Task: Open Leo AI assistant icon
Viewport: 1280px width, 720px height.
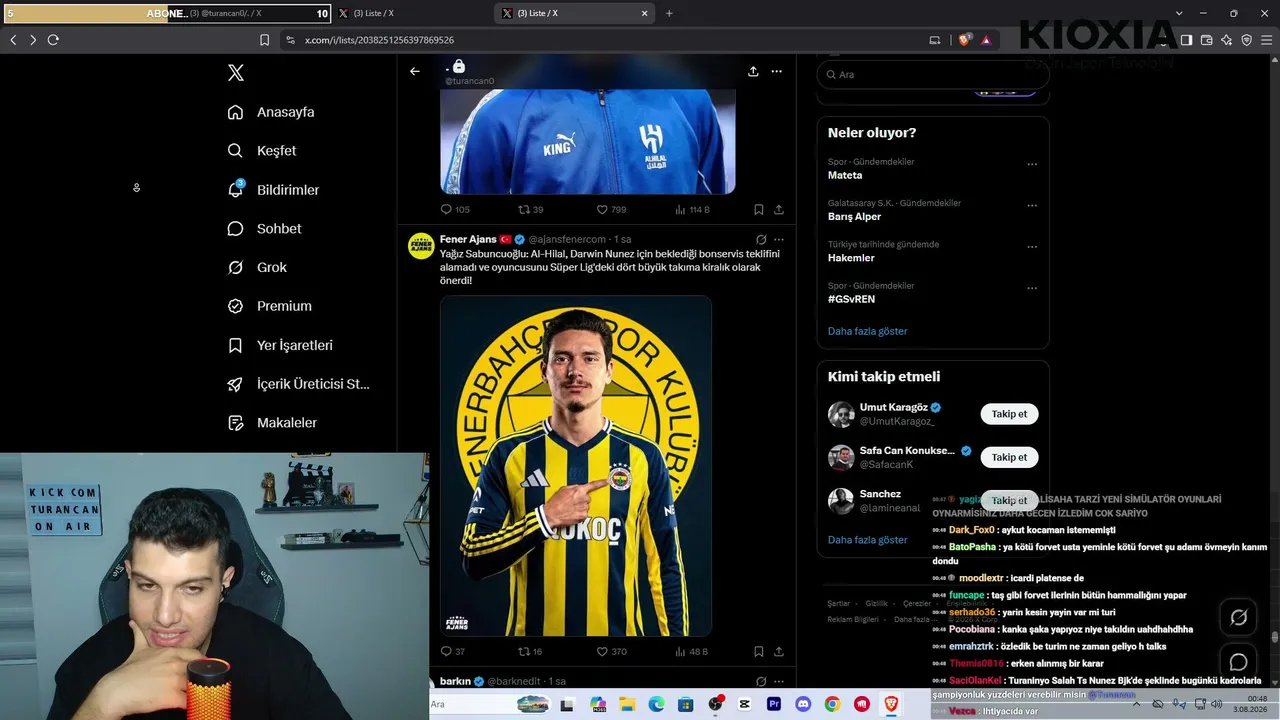Action: click(1227, 40)
